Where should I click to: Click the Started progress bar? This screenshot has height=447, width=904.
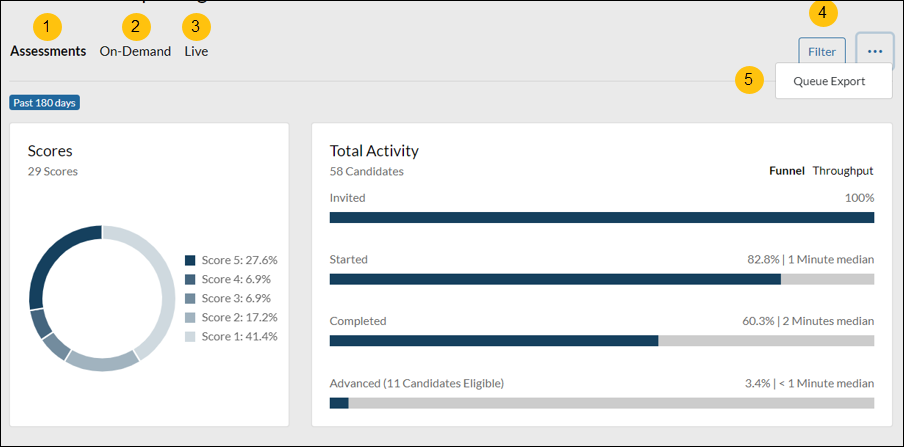click(601, 279)
